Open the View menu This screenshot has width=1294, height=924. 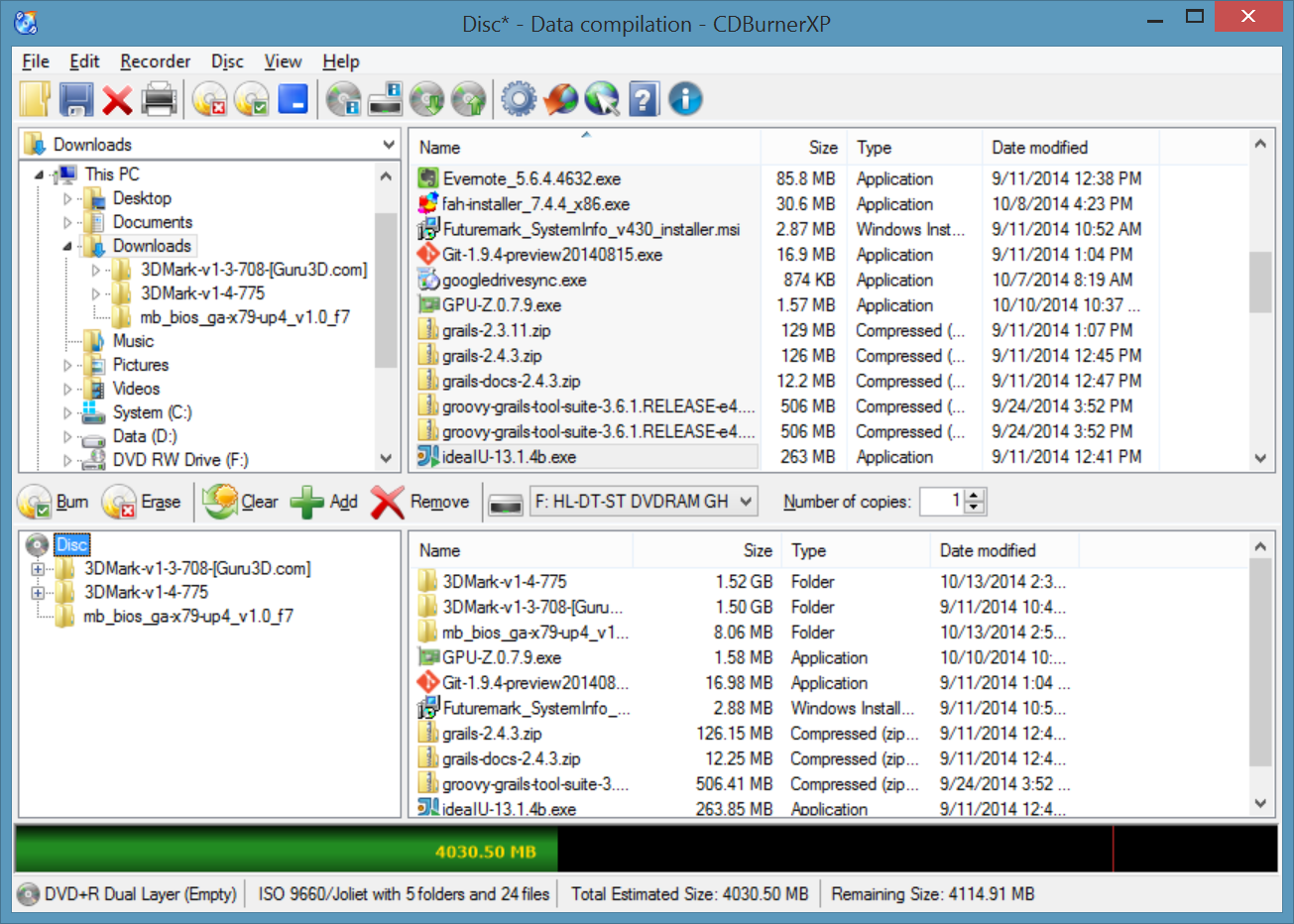coord(283,61)
